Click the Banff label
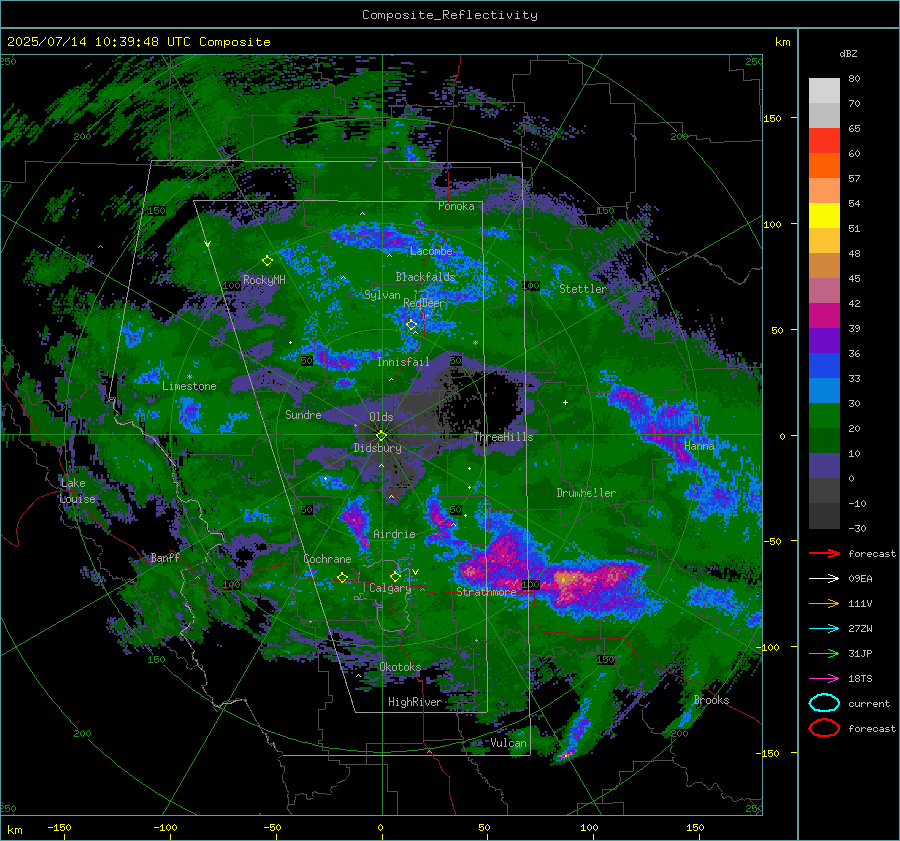 click(x=165, y=558)
